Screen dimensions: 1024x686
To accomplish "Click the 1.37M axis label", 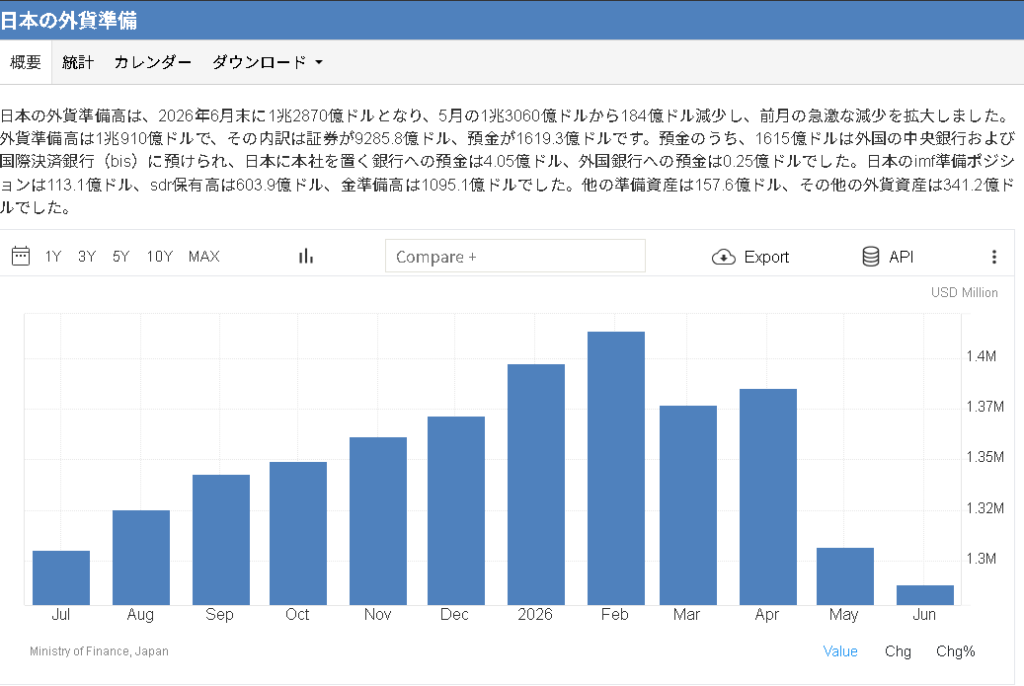I will click(x=985, y=407).
